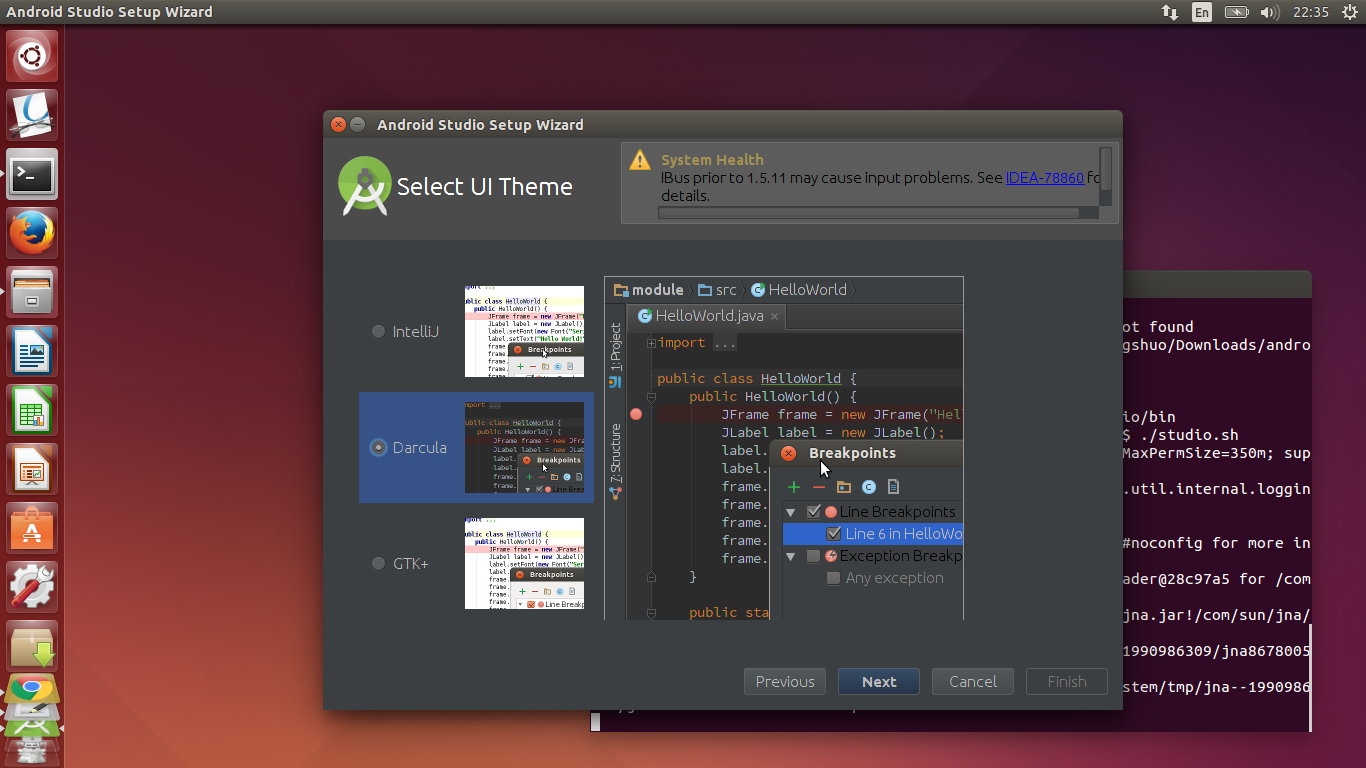Minimize the Setup Wizard dialog
The image size is (1366, 768).
(x=357, y=125)
